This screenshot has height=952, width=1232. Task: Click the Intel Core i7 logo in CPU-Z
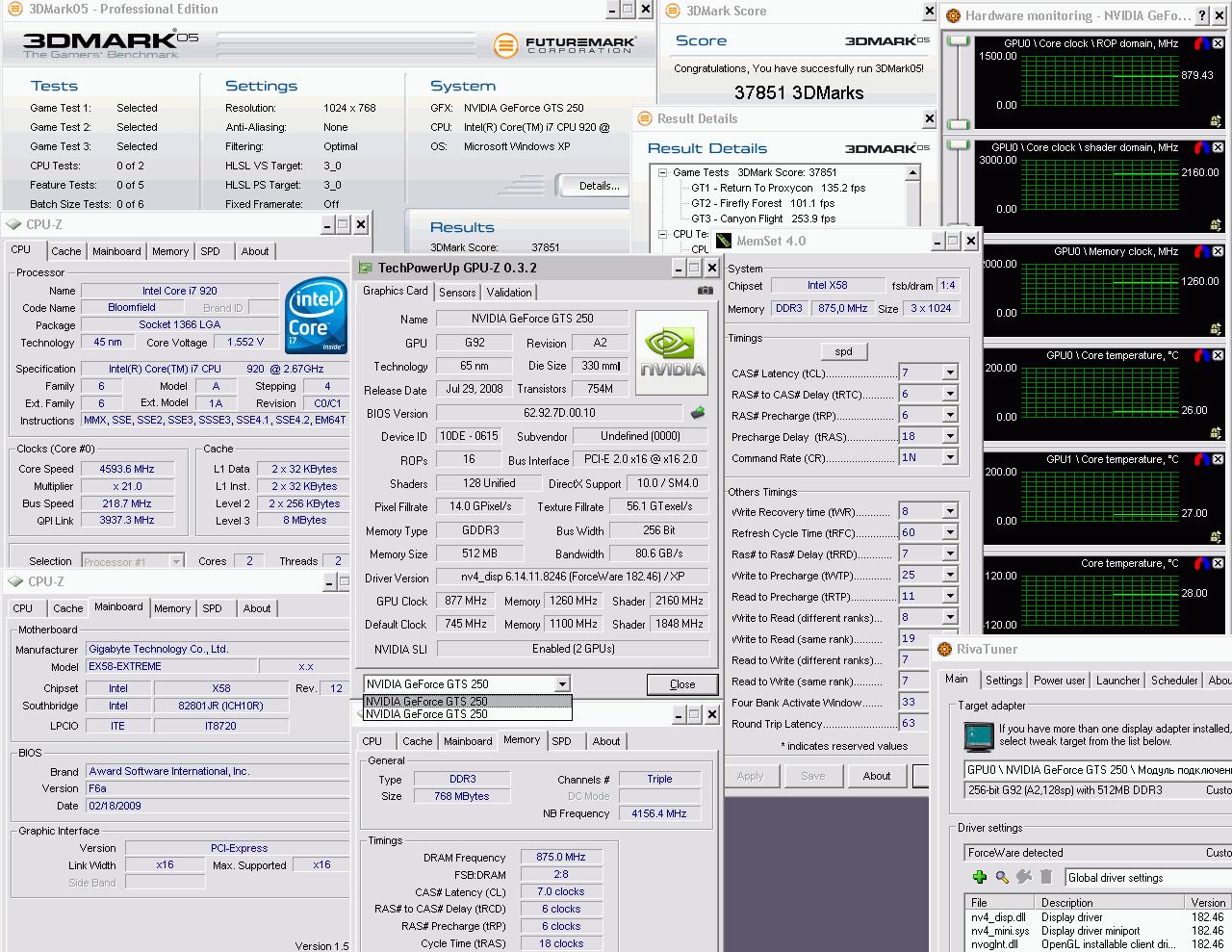coord(317,316)
